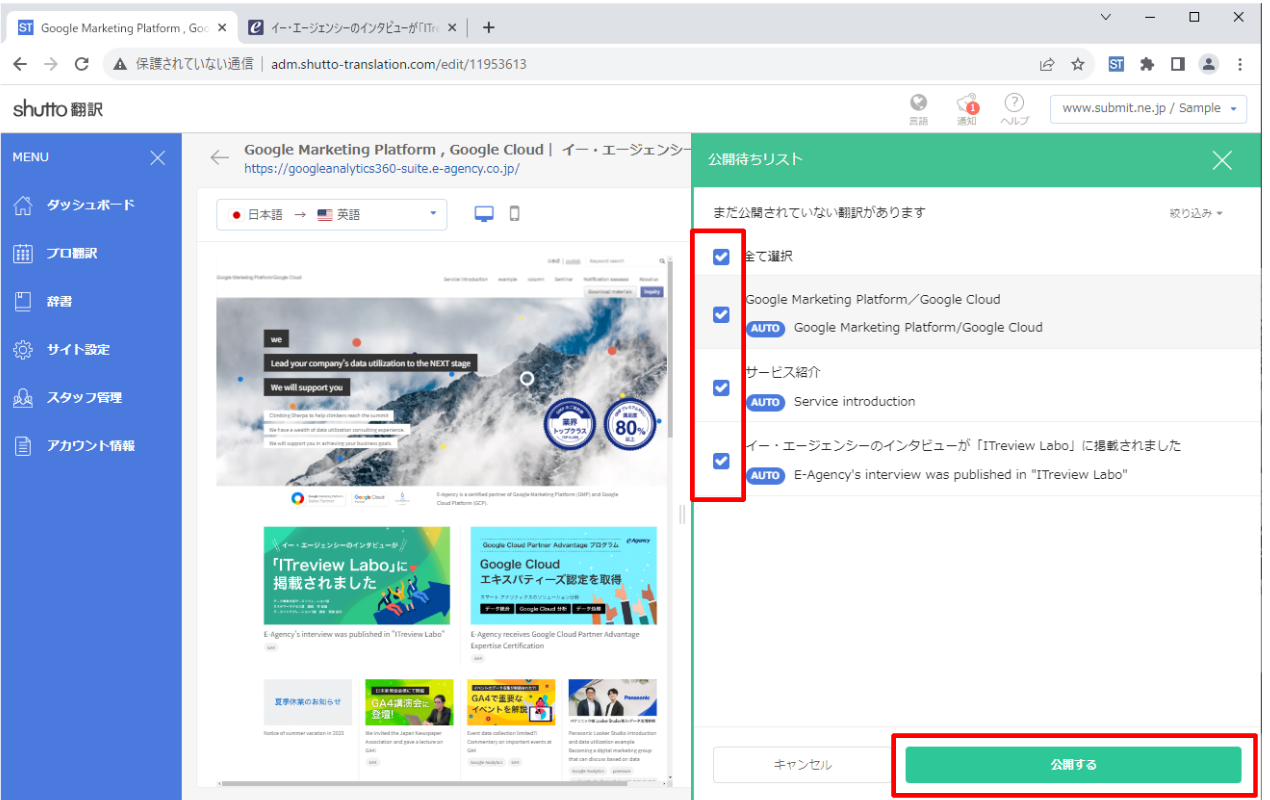1270x800 pixels.
Task: Click the ST extension icon
Action: point(1116,64)
